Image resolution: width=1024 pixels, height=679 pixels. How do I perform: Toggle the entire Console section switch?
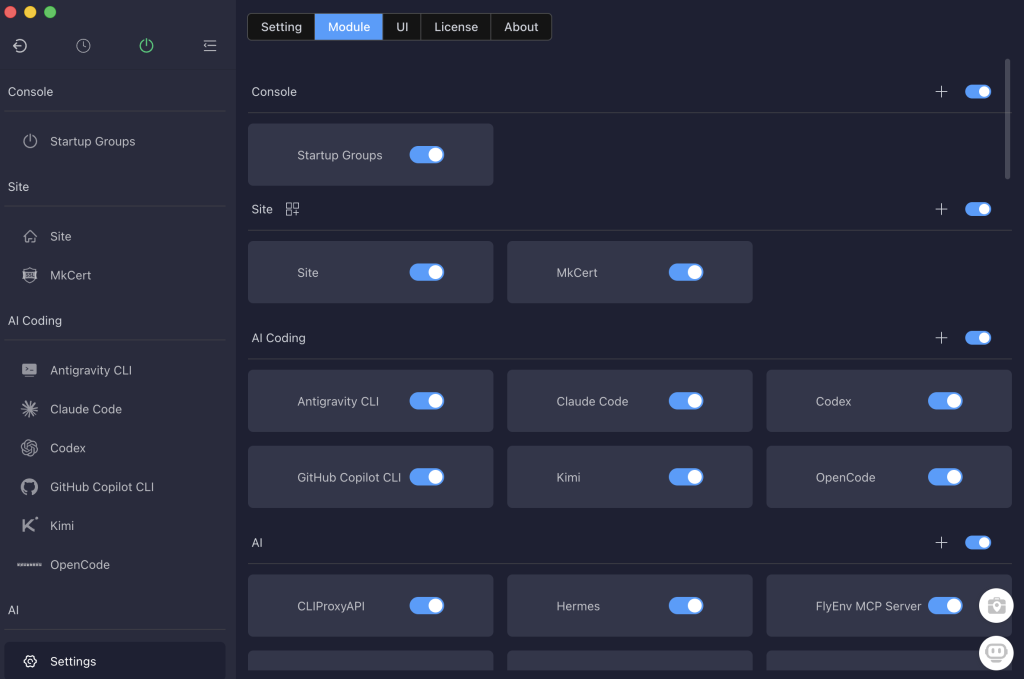pos(978,91)
